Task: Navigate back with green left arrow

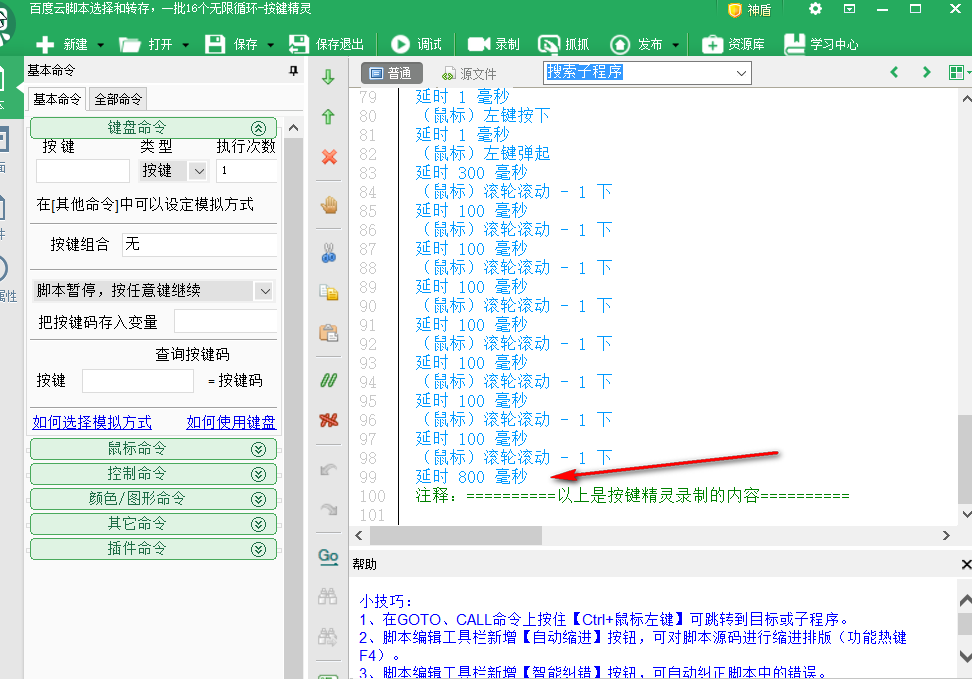Action: point(894,72)
